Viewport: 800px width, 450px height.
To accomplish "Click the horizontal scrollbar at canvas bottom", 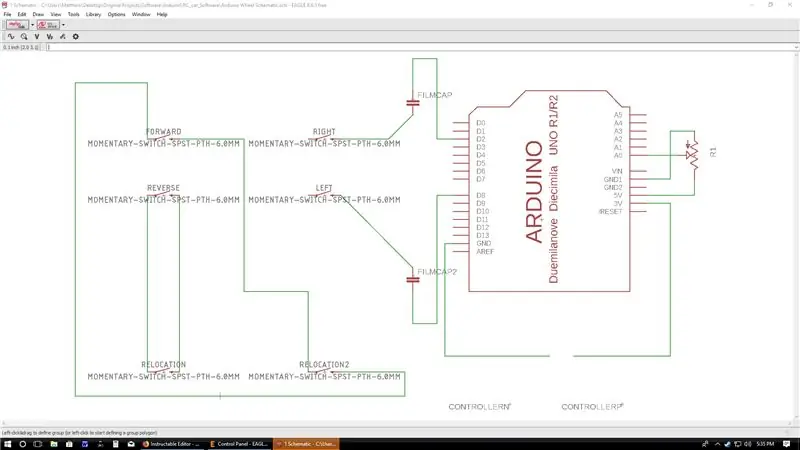I will [x=398, y=423].
